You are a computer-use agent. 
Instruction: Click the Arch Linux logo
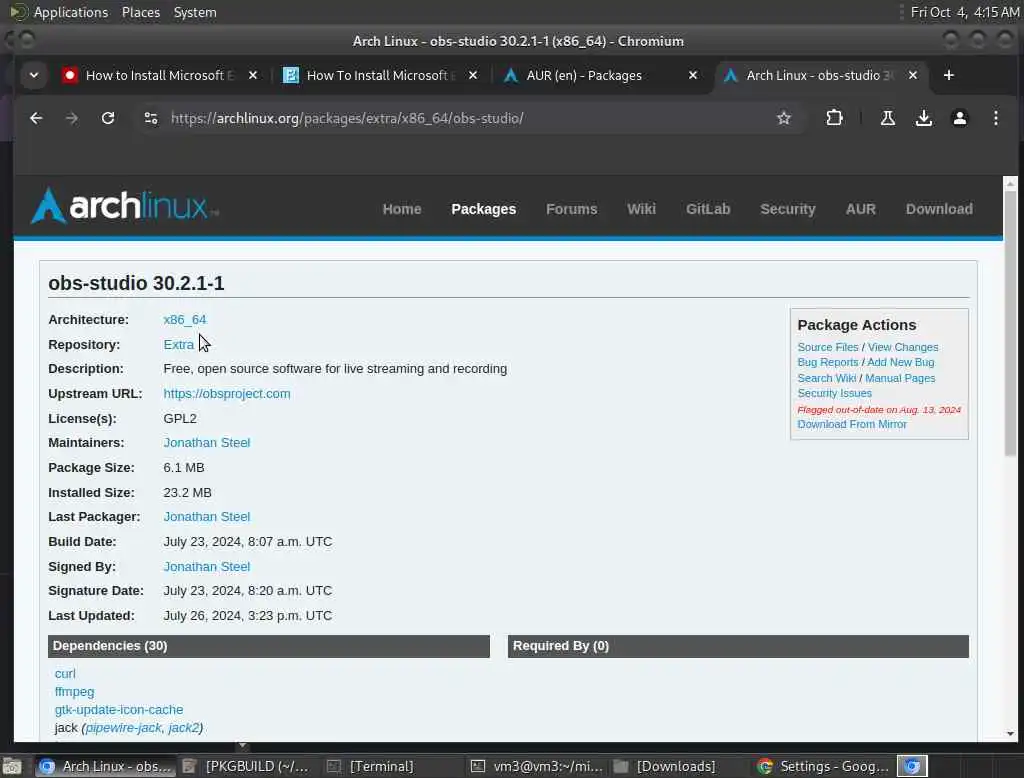point(124,206)
